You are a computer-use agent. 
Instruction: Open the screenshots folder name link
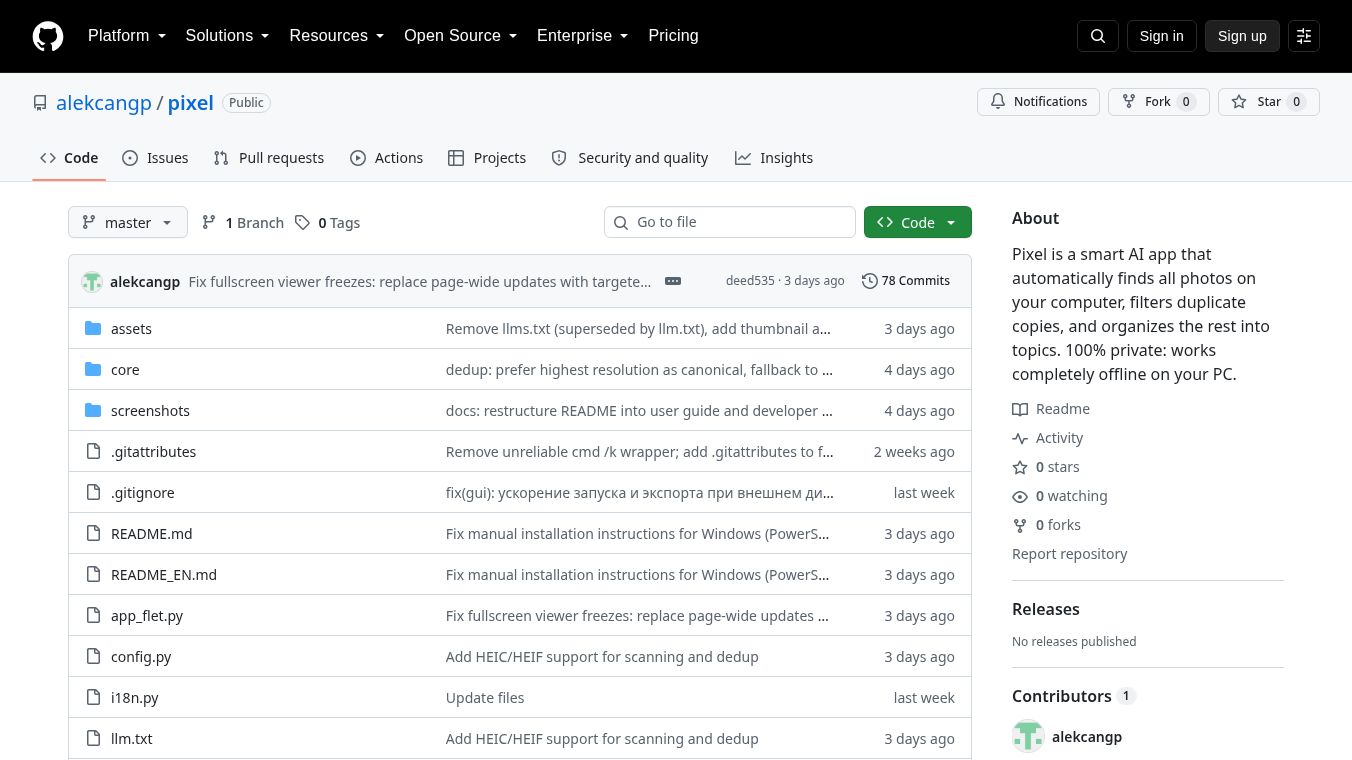[x=150, y=411]
